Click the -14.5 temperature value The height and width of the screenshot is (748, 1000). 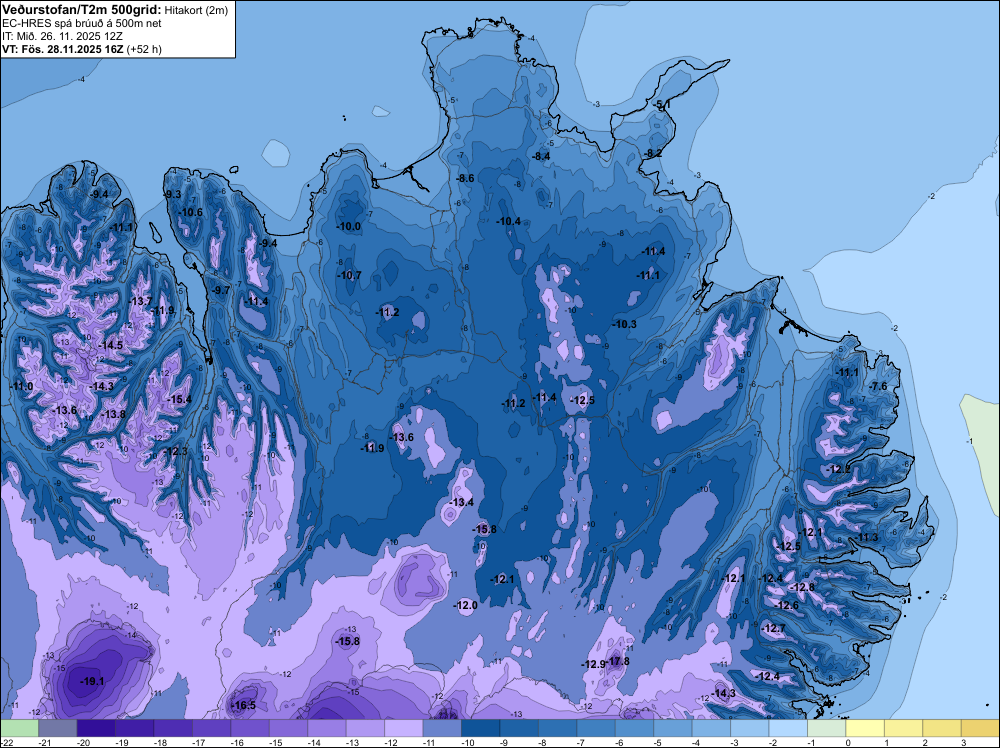point(110,344)
